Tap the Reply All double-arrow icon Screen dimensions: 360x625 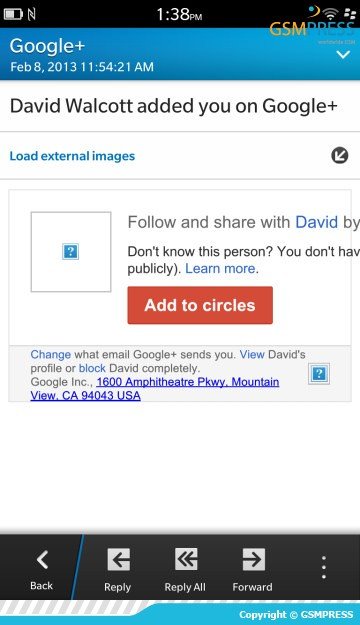[x=186, y=559]
